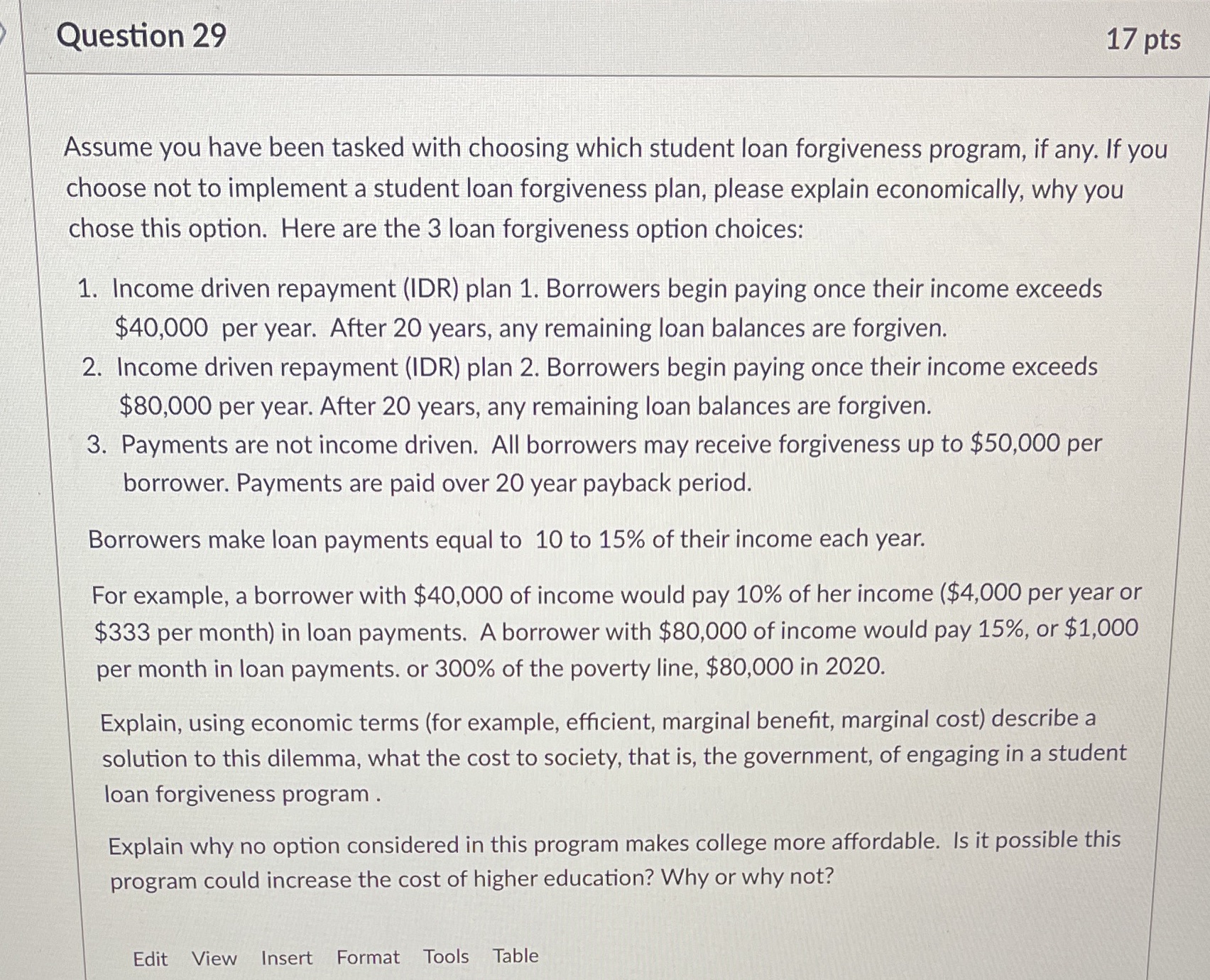Open Tools menu to check word count
Viewport: 1210px width, 980px height.
coord(445,957)
